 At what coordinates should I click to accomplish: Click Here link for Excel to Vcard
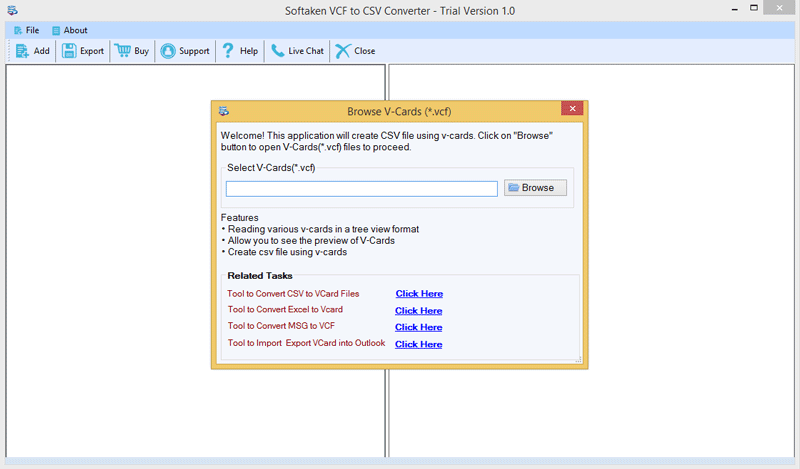418,310
